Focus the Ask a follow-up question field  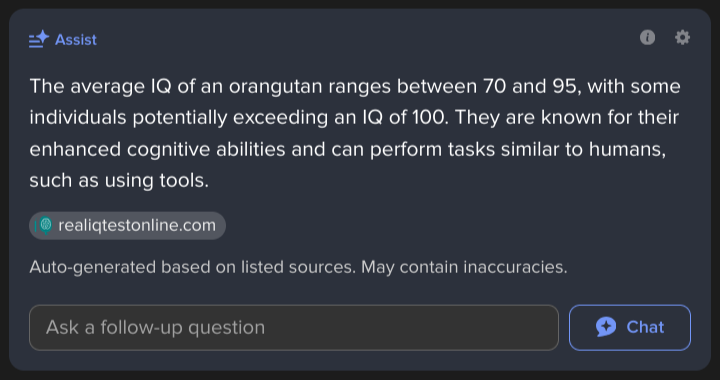coord(294,328)
